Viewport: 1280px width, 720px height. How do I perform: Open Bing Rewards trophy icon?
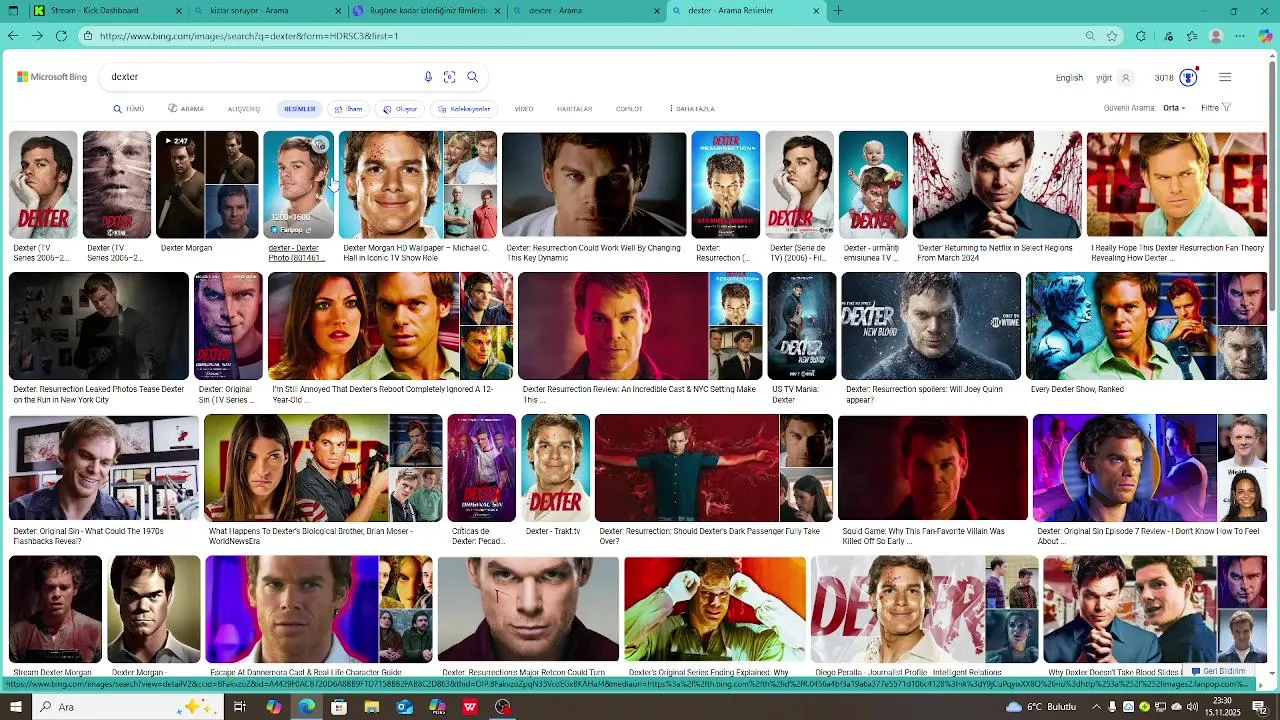pyautogui.click(x=1188, y=77)
